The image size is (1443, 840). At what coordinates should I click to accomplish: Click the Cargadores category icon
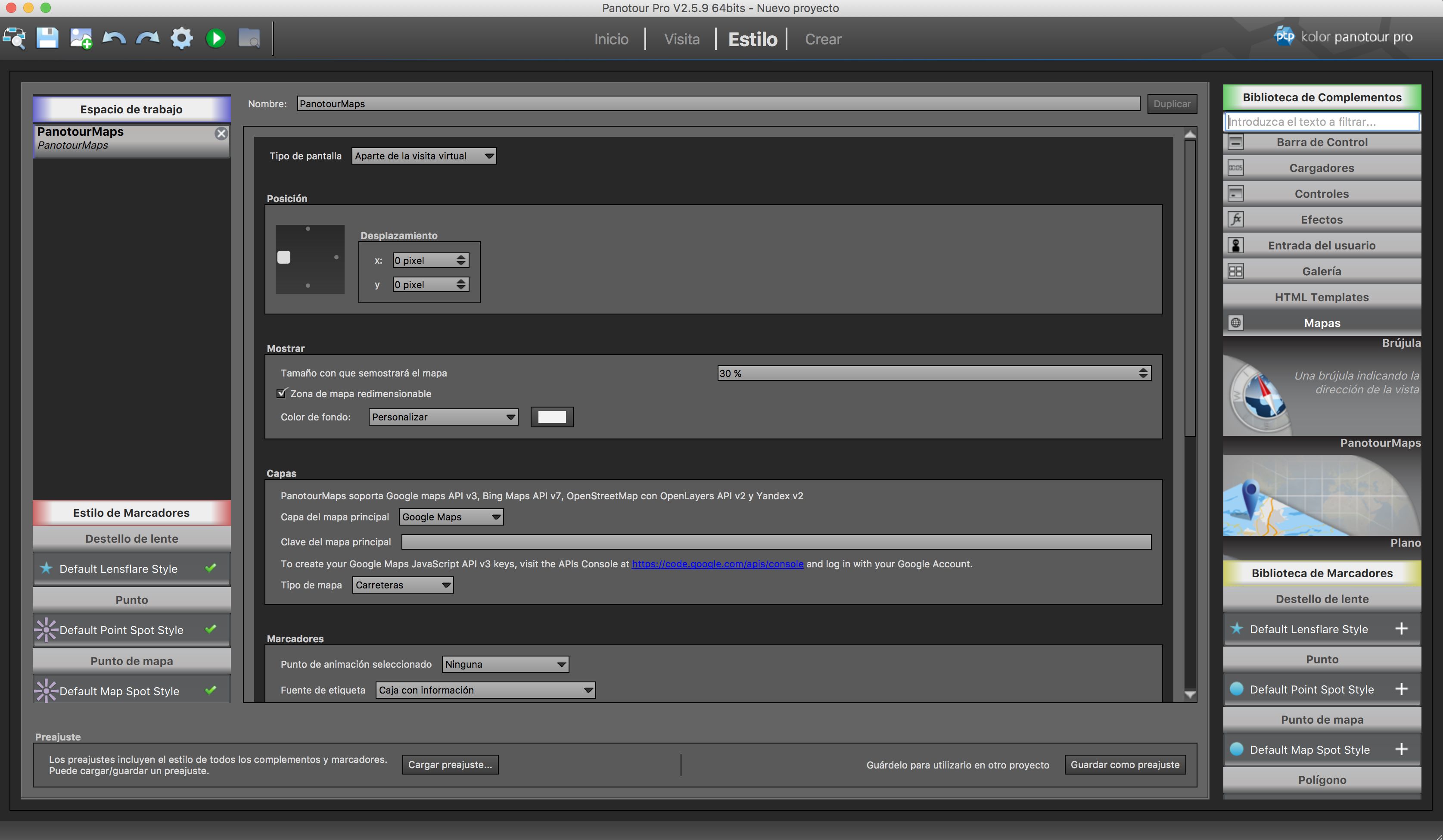pyautogui.click(x=1236, y=168)
